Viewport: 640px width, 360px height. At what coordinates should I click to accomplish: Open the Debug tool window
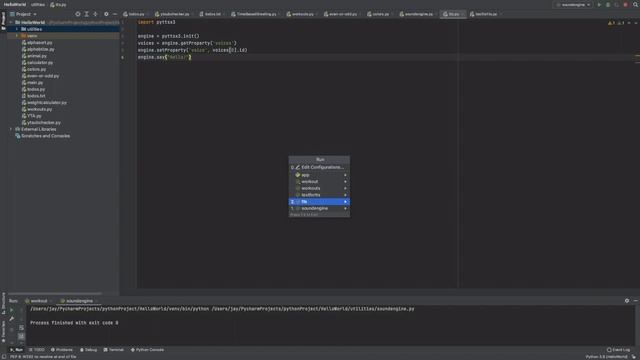(89, 350)
